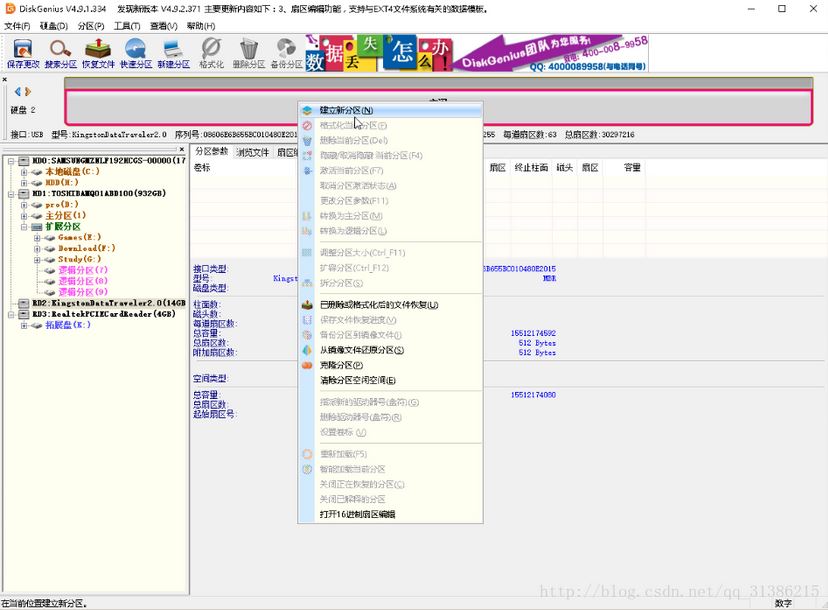Click the free space bar in the disk map

438,108
